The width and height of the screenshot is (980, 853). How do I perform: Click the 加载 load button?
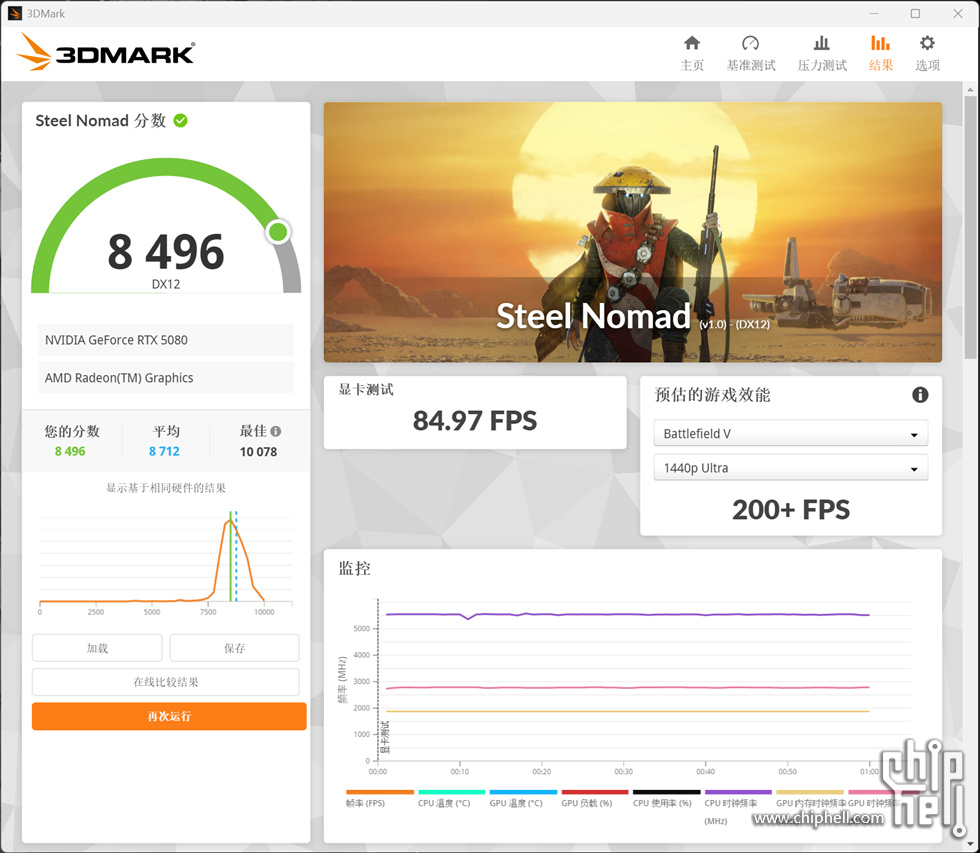97,648
